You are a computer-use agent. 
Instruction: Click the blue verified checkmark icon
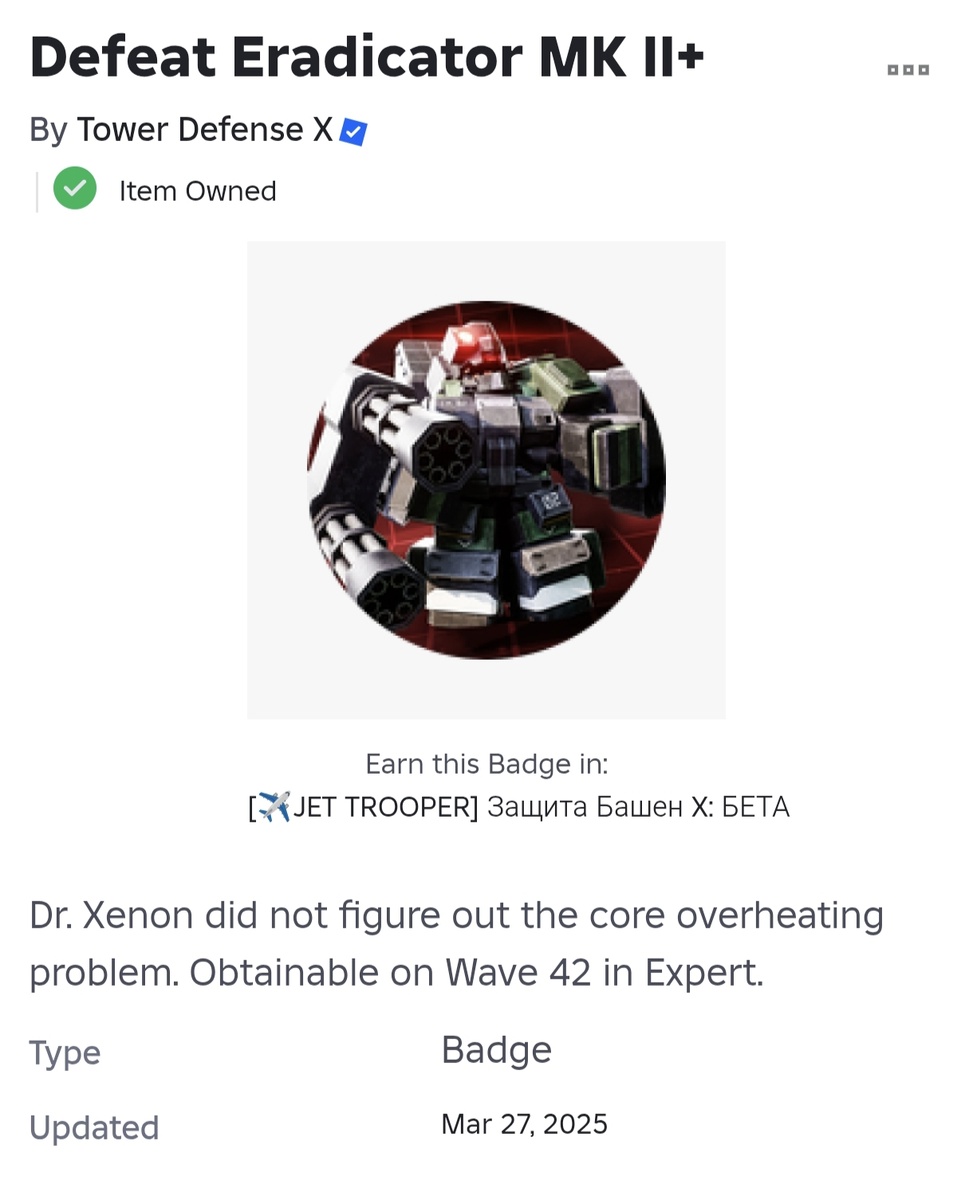pos(354,132)
